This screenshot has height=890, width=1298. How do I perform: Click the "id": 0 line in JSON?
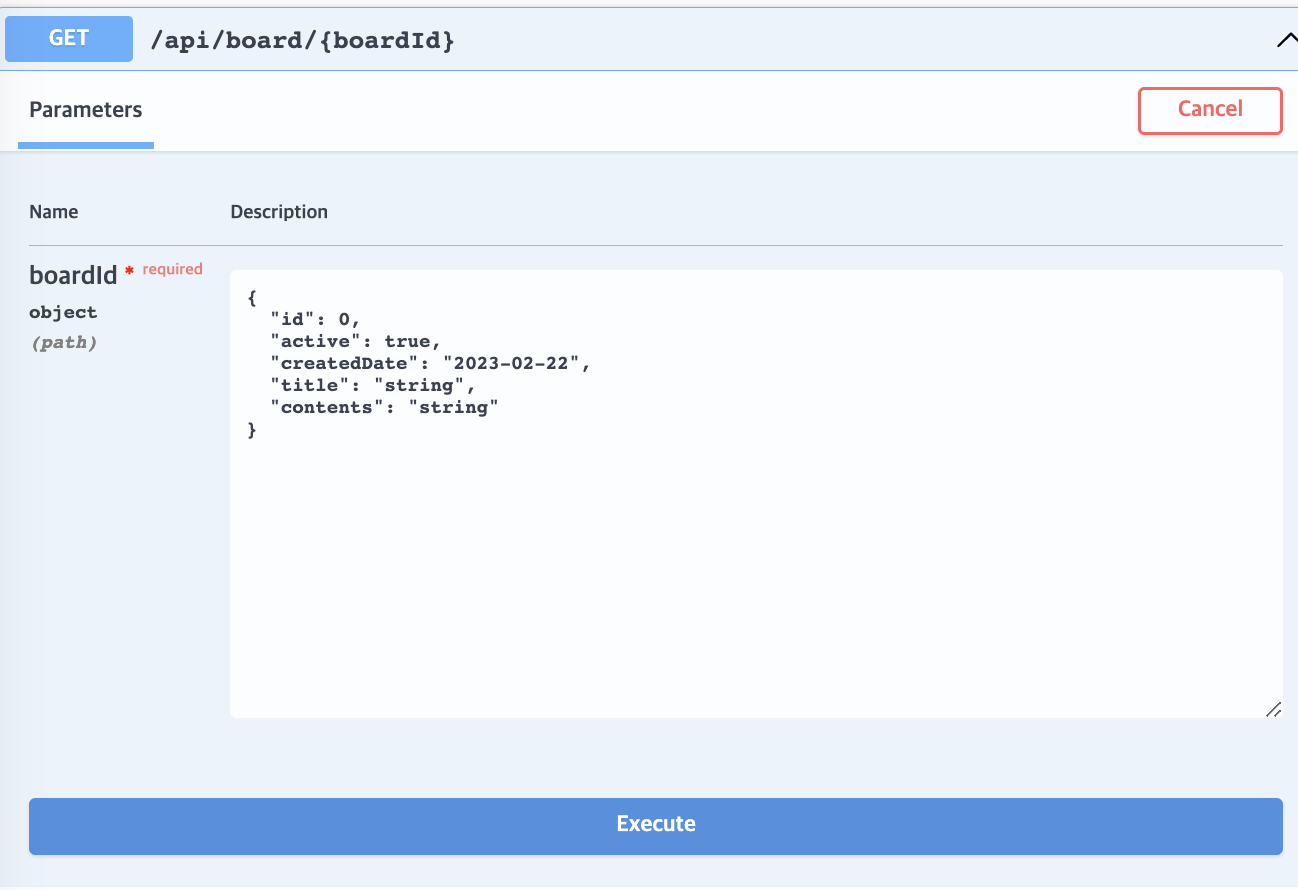(315, 320)
